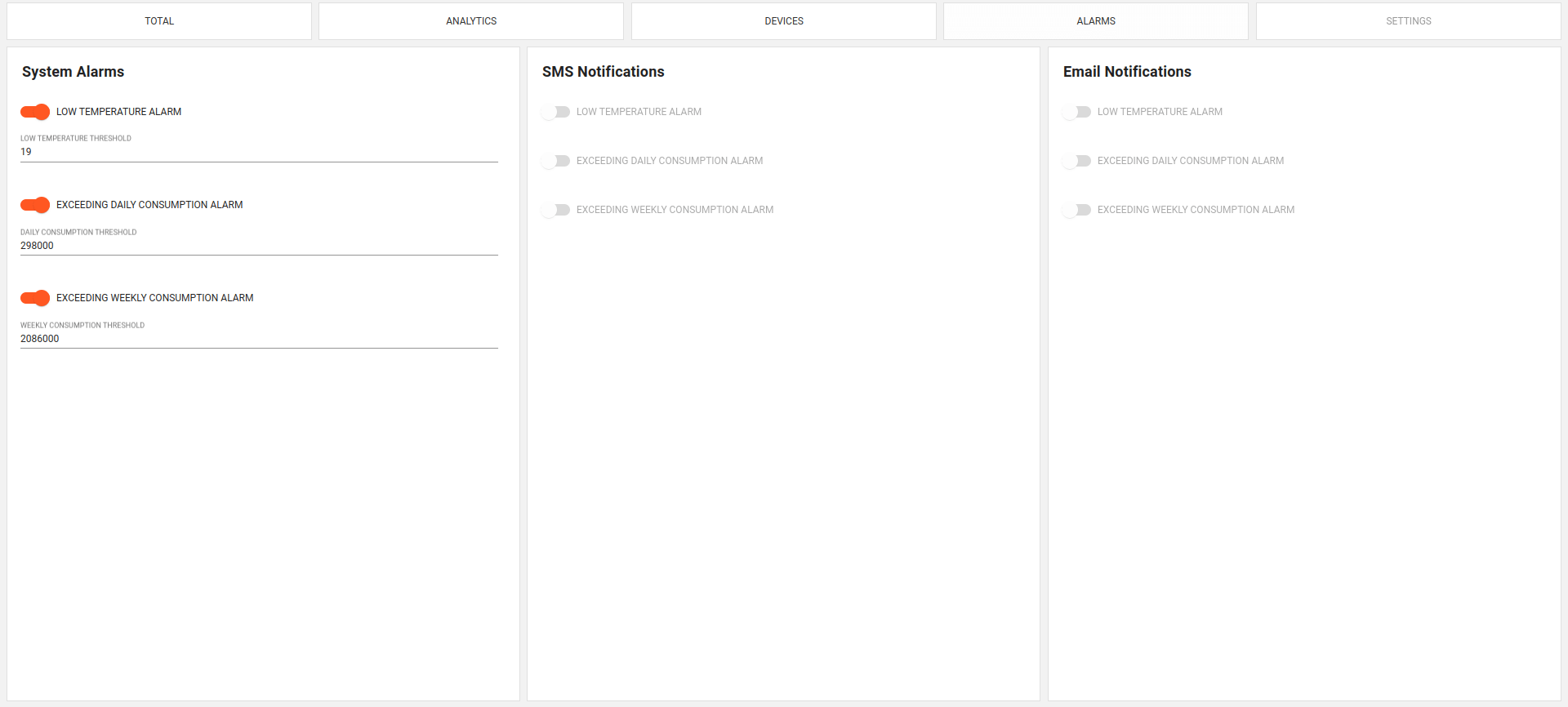Open the SETTINGS tab
The width and height of the screenshot is (1568, 707).
(1408, 21)
